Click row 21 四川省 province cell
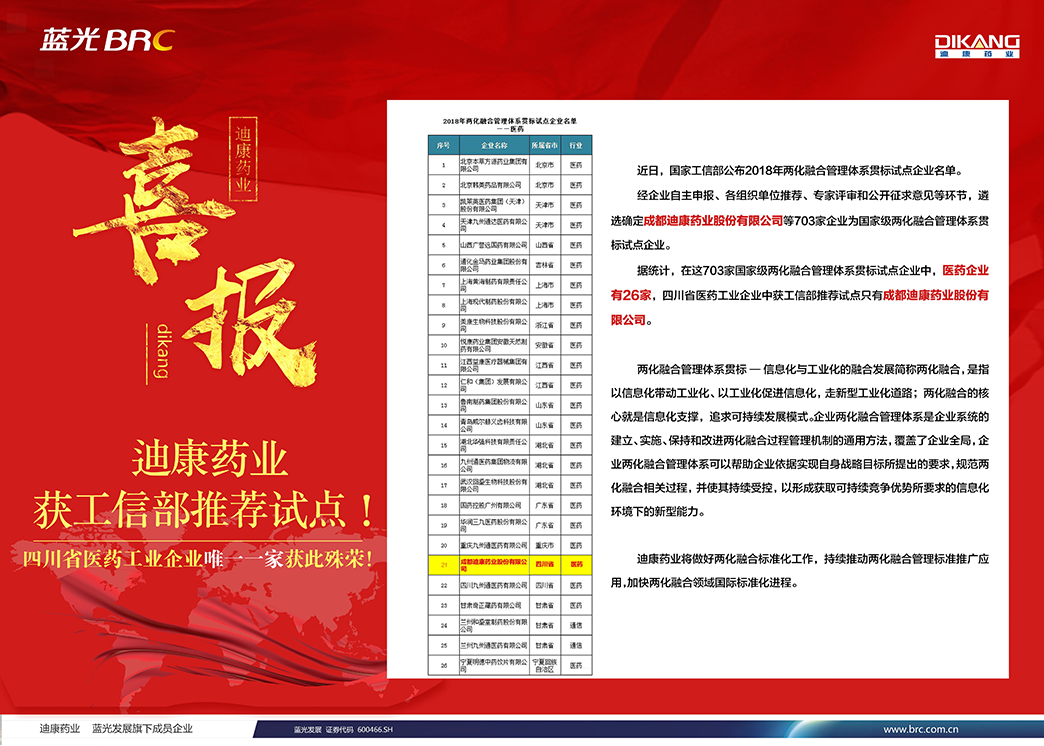 click(544, 564)
